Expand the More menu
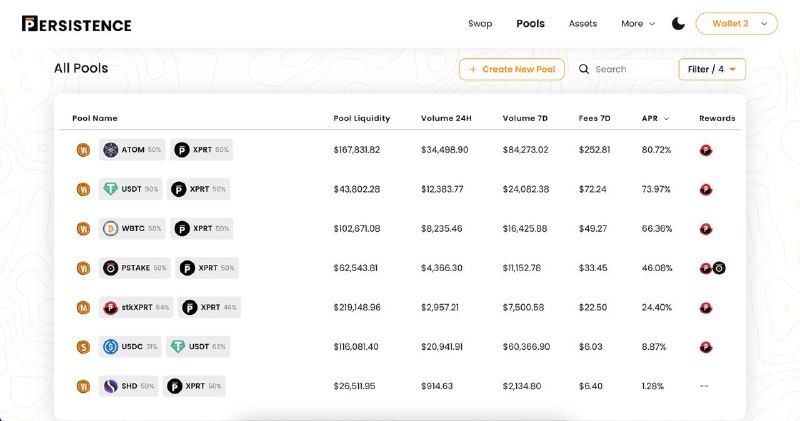 638,23
